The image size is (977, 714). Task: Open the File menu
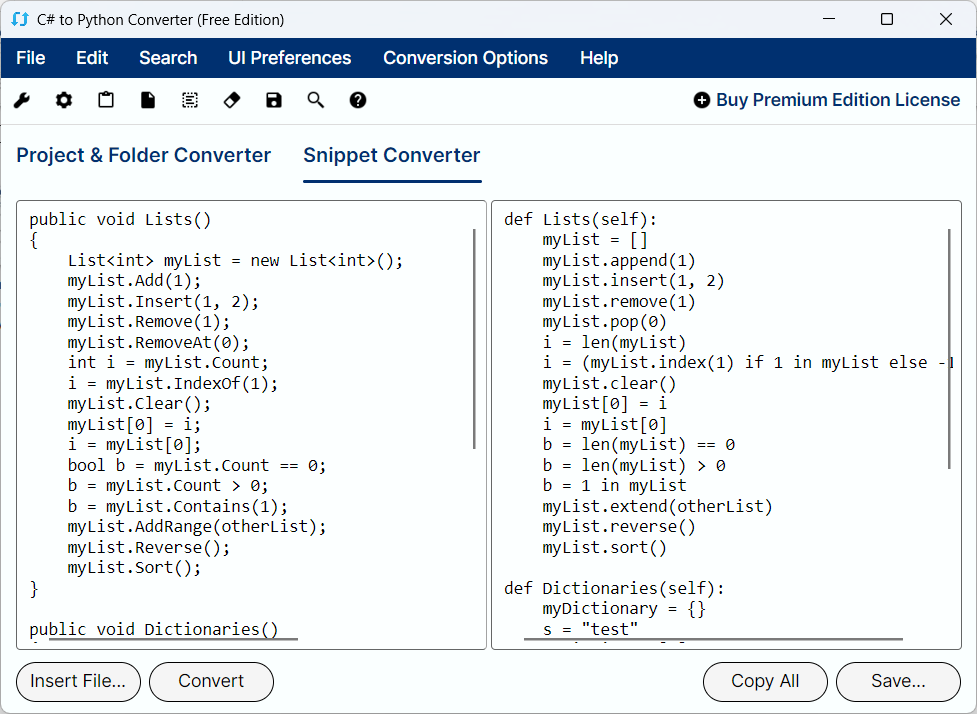pyautogui.click(x=31, y=58)
